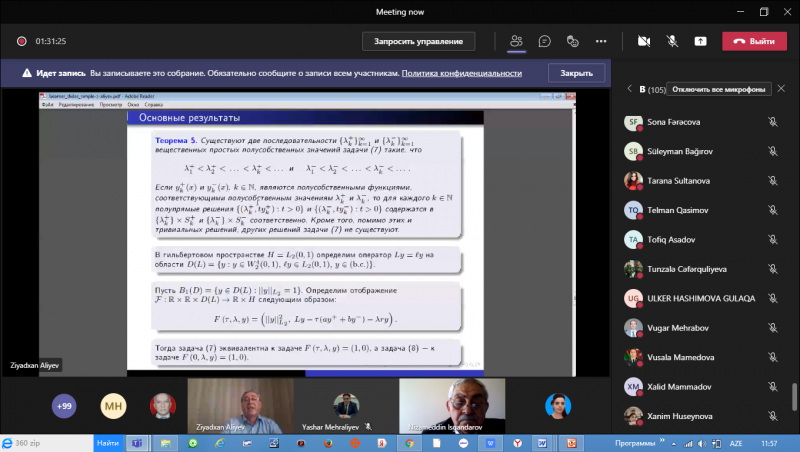800x452 pixels.
Task: Toggle the camera on
Action: [644, 41]
